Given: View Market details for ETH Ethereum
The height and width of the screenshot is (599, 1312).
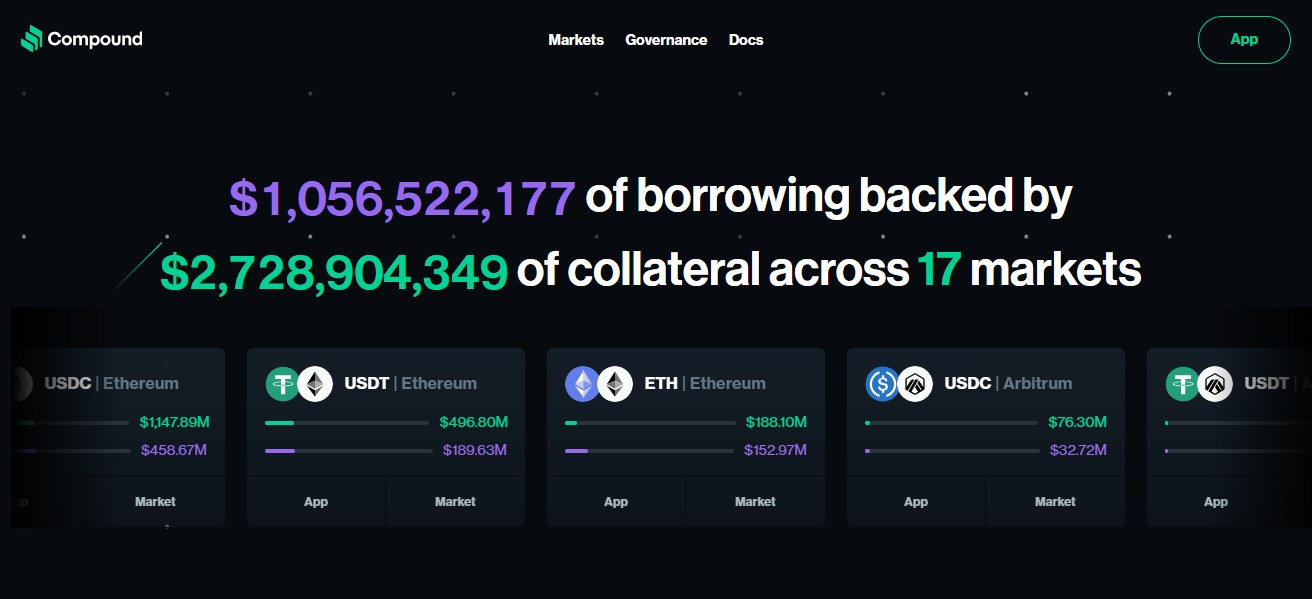Looking at the screenshot, I should point(755,502).
